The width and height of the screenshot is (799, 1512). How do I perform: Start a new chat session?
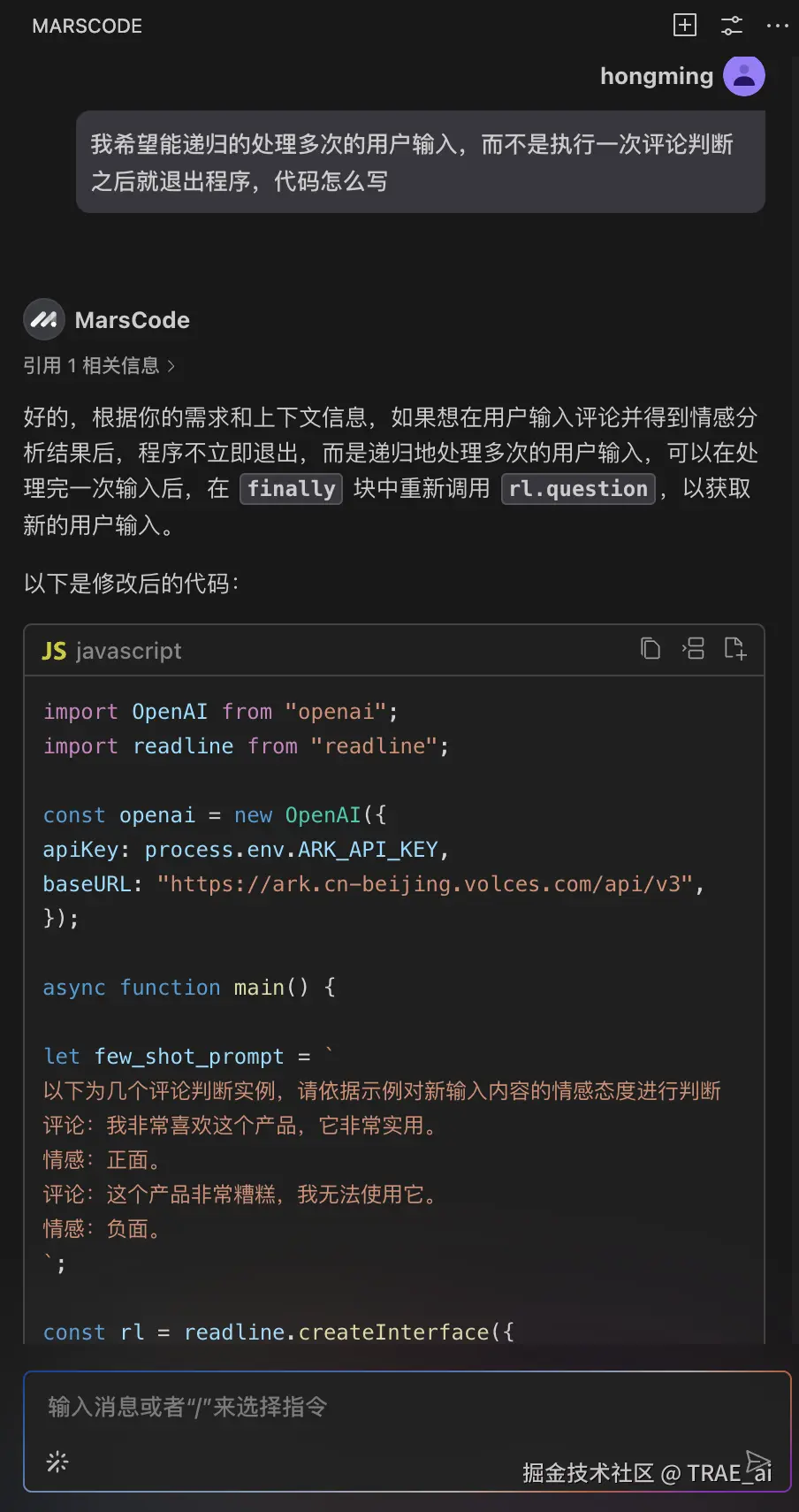coord(684,25)
